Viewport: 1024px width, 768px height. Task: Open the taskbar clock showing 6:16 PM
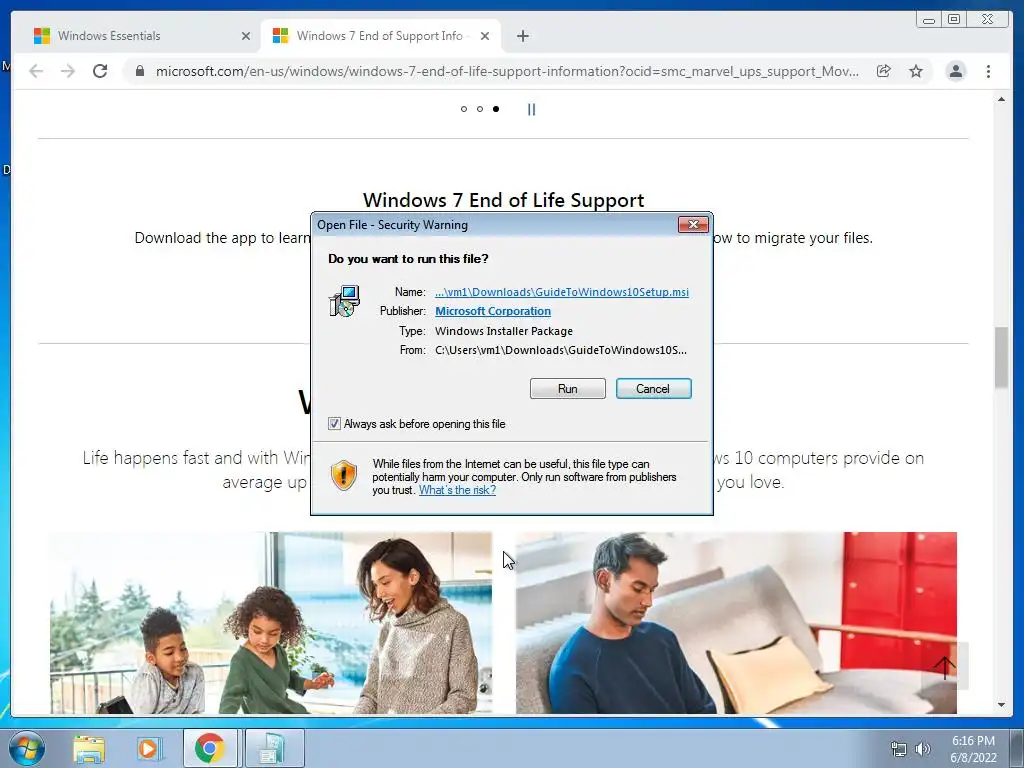(973, 749)
